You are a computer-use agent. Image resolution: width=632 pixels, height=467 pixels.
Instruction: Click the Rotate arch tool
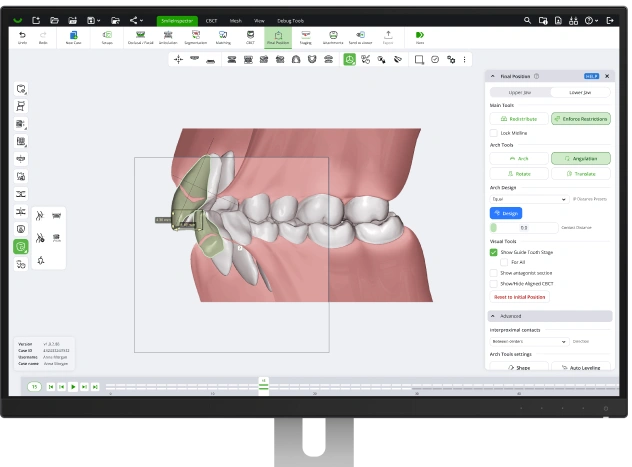tap(518, 173)
